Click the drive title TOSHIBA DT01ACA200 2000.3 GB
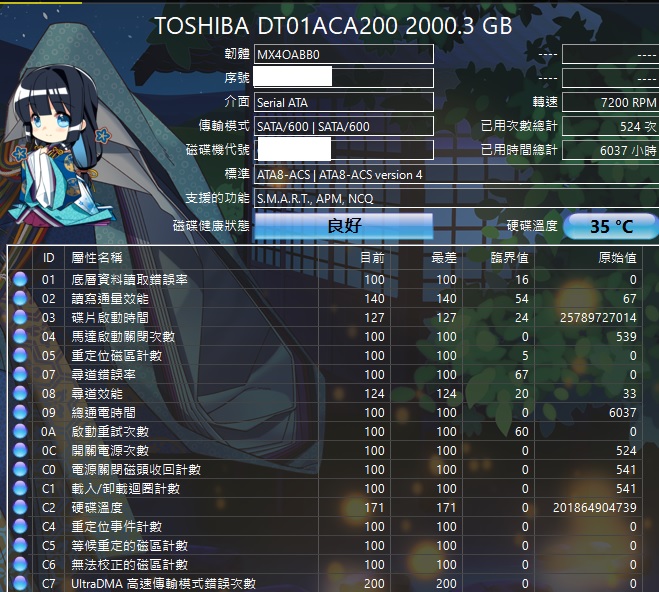 (333, 26)
